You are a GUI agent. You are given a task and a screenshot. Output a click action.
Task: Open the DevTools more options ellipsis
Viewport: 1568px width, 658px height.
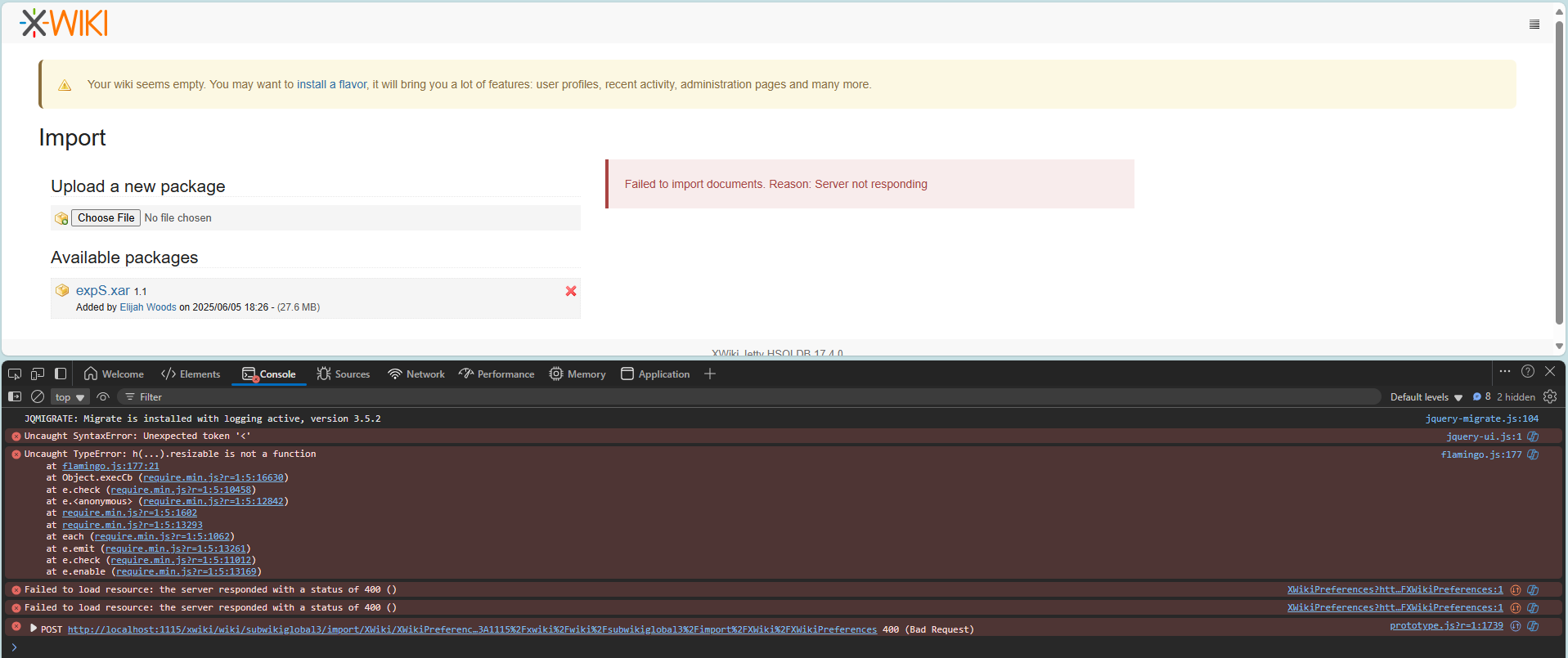click(x=1505, y=371)
